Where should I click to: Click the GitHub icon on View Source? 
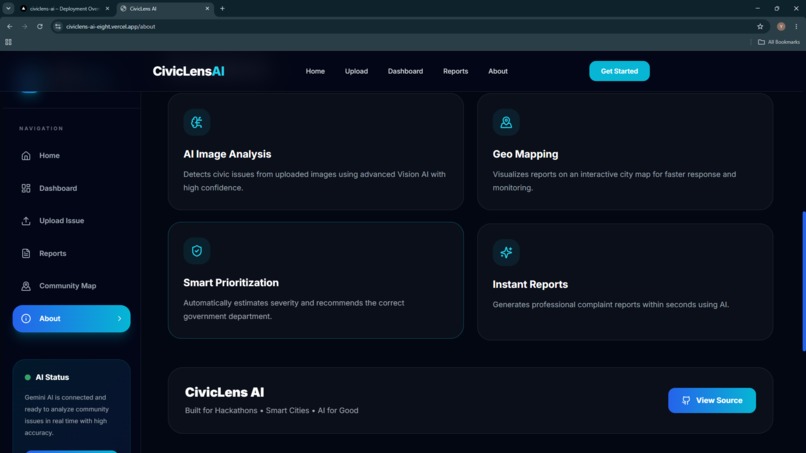(x=686, y=401)
